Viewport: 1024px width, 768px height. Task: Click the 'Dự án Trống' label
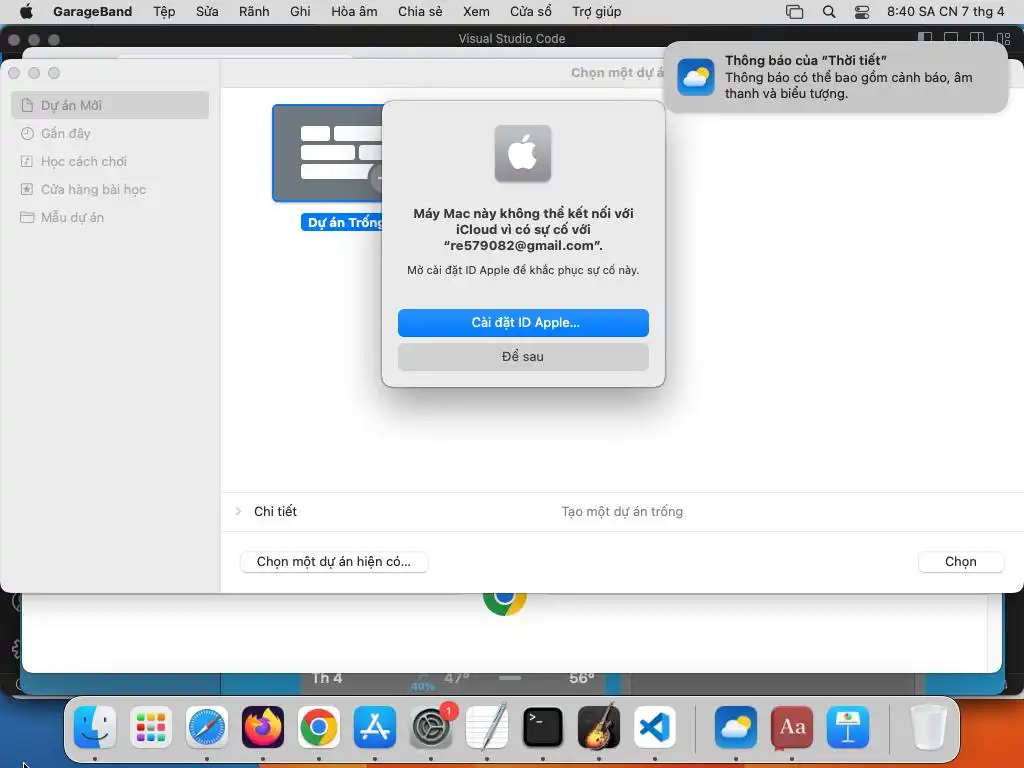tap(343, 223)
